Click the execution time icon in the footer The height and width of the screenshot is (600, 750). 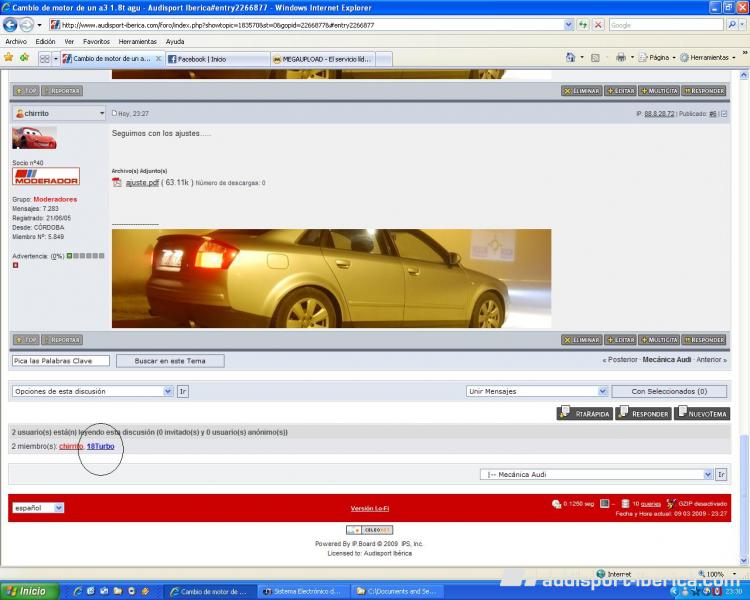556,504
